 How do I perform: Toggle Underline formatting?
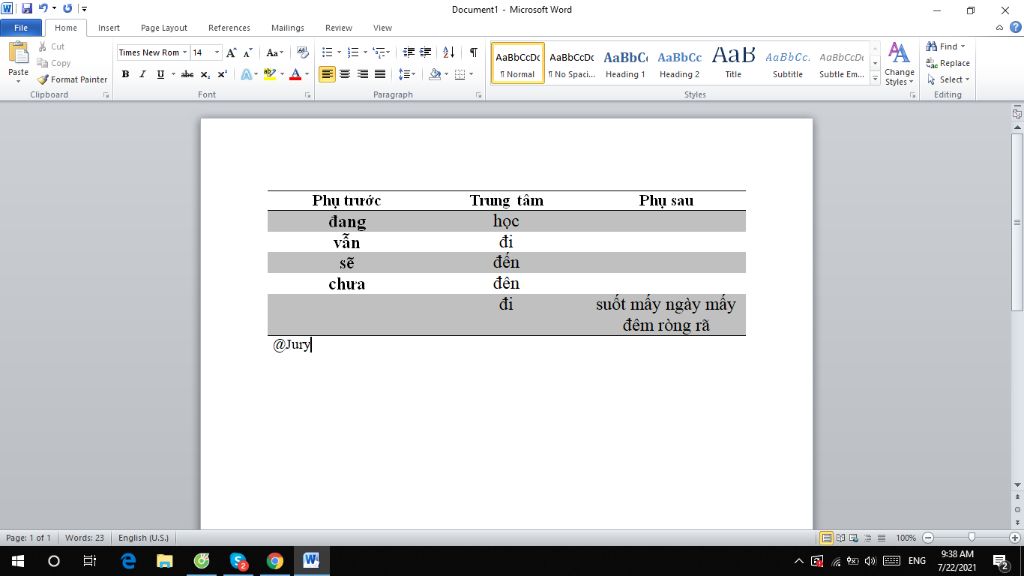pos(160,74)
